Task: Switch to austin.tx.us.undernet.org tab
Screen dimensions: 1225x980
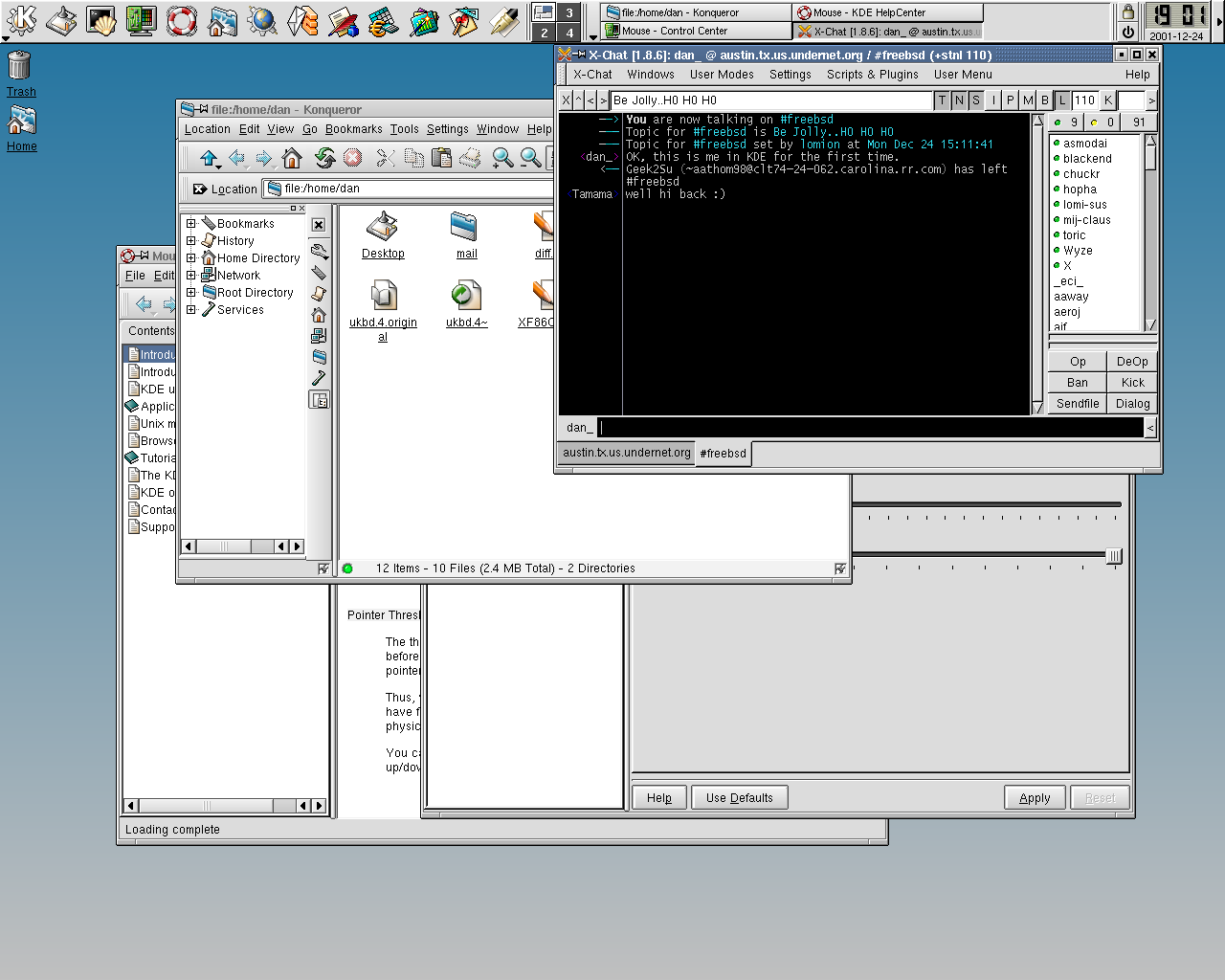Action: click(626, 453)
